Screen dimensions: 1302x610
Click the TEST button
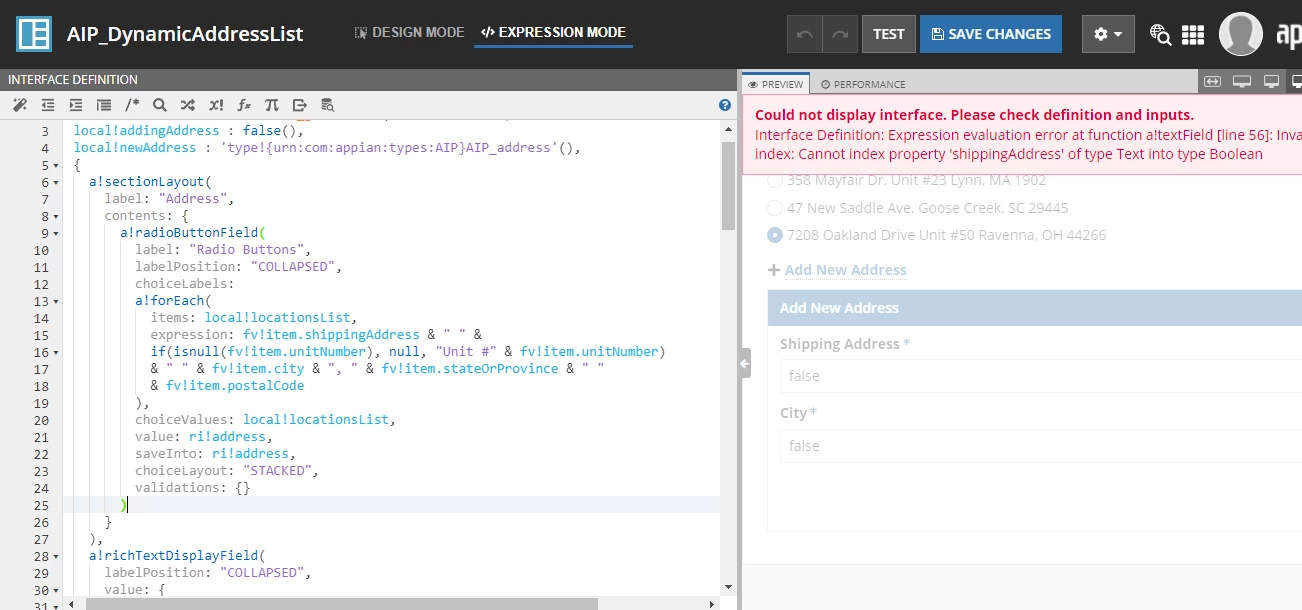coord(888,34)
